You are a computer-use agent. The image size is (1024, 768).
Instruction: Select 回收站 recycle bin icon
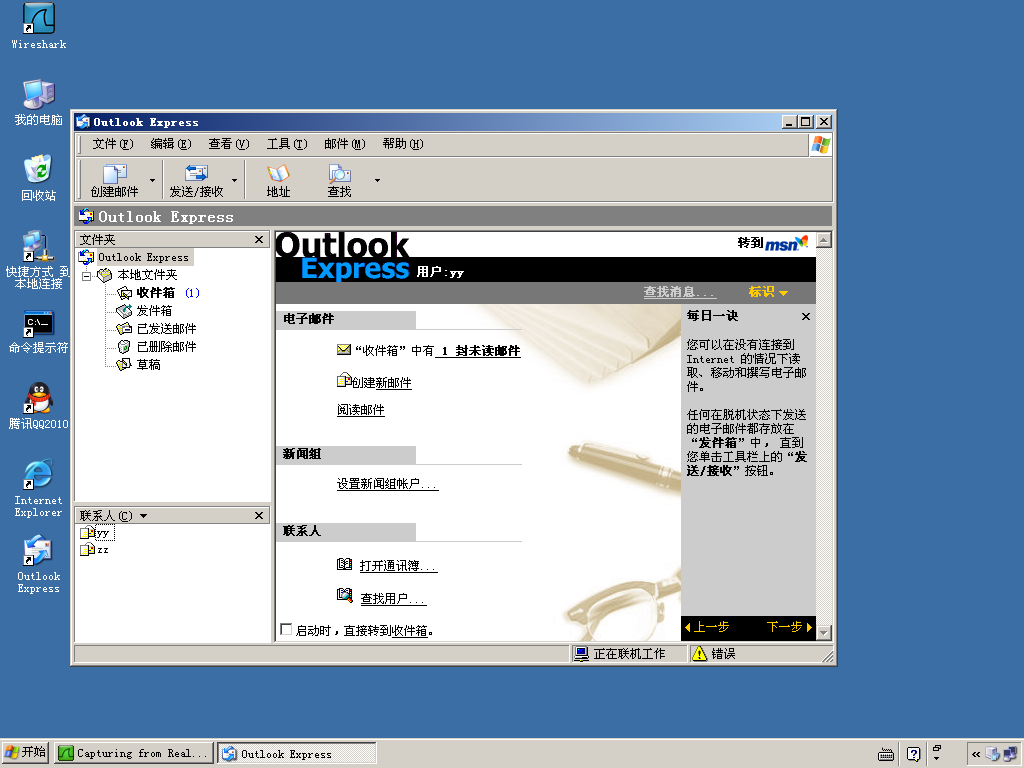click(39, 178)
